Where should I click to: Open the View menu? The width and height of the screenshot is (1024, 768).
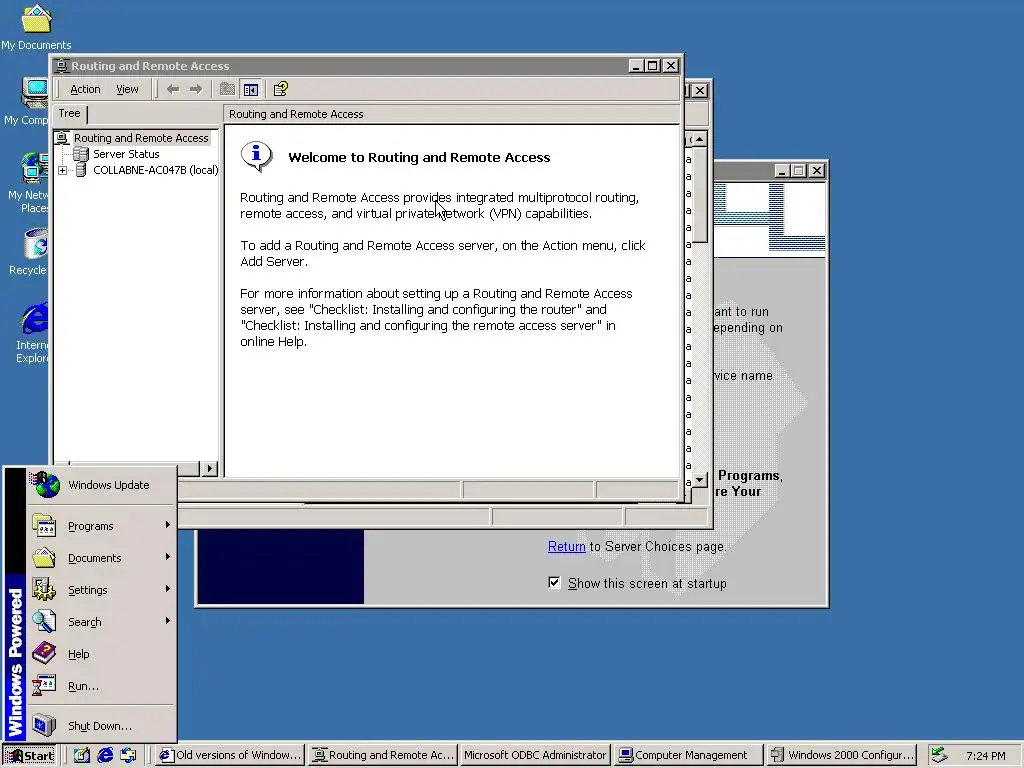(127, 89)
